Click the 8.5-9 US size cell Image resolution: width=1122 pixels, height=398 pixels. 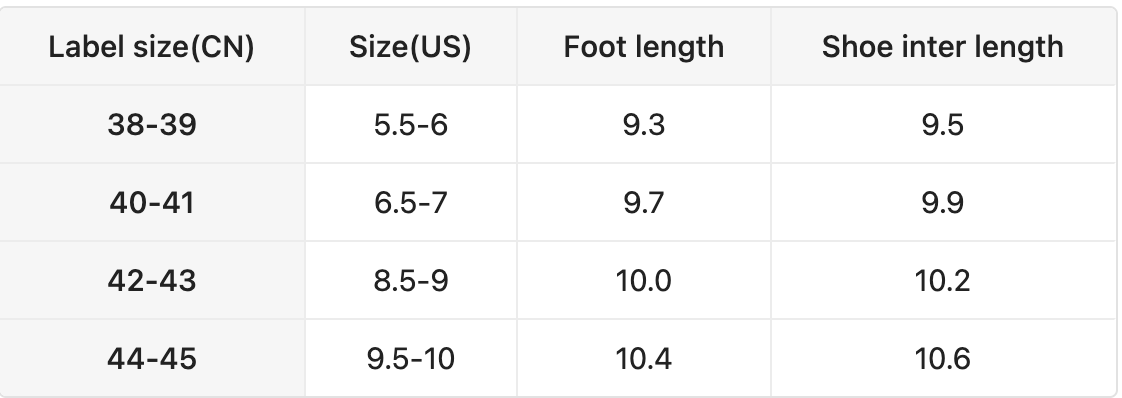click(411, 281)
